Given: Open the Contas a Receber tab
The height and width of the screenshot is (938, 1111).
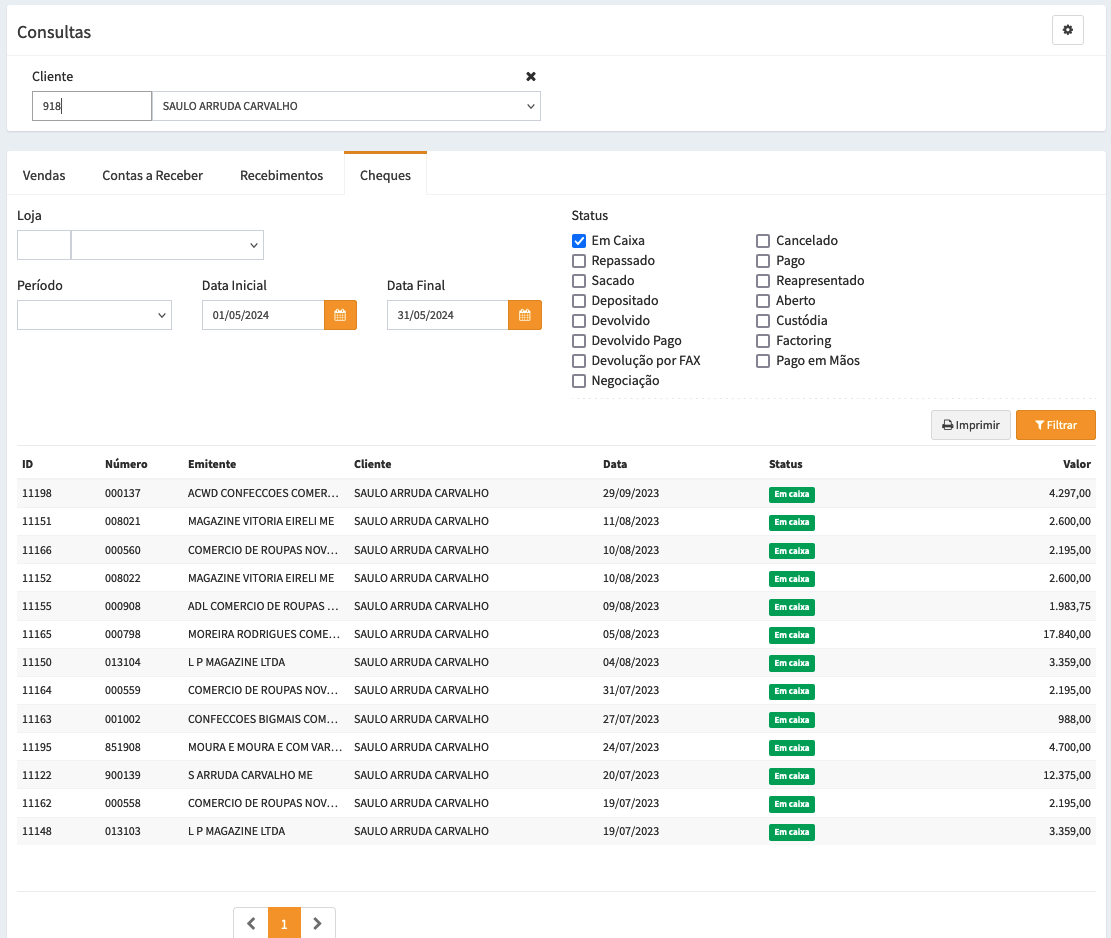Looking at the screenshot, I should pyautogui.click(x=152, y=175).
